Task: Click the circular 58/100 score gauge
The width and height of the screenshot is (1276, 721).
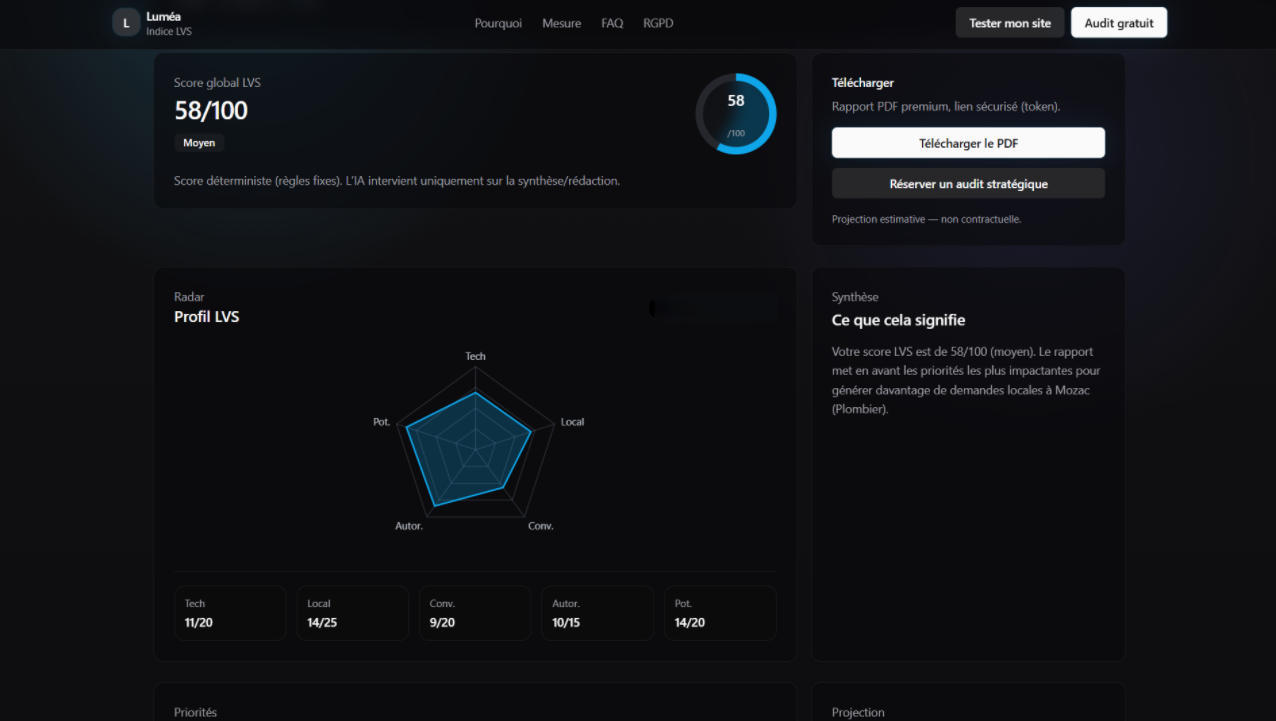Action: click(x=736, y=114)
